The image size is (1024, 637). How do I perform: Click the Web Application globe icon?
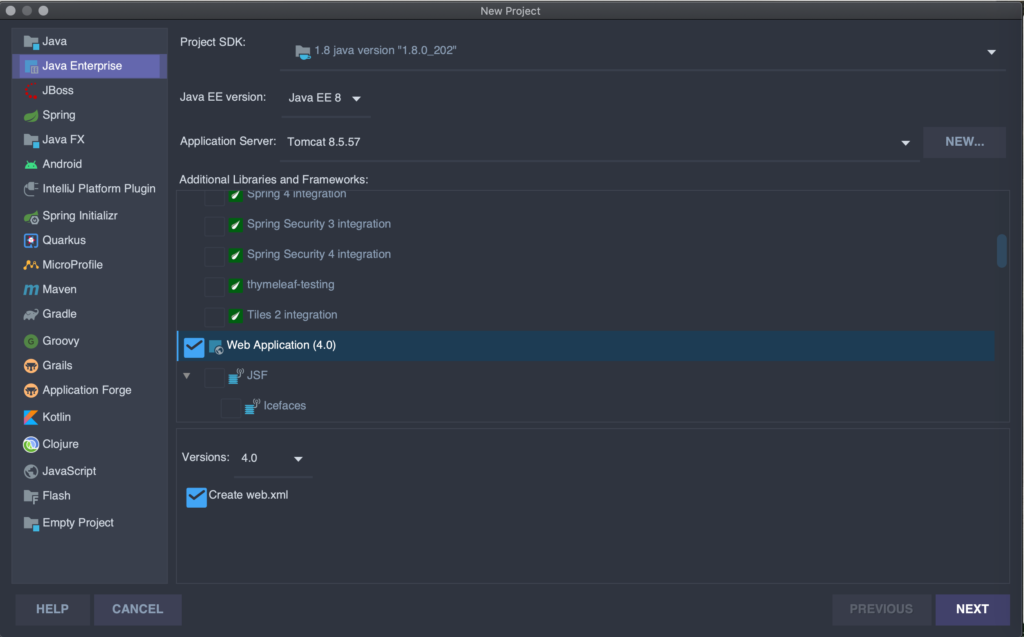[x=216, y=347]
